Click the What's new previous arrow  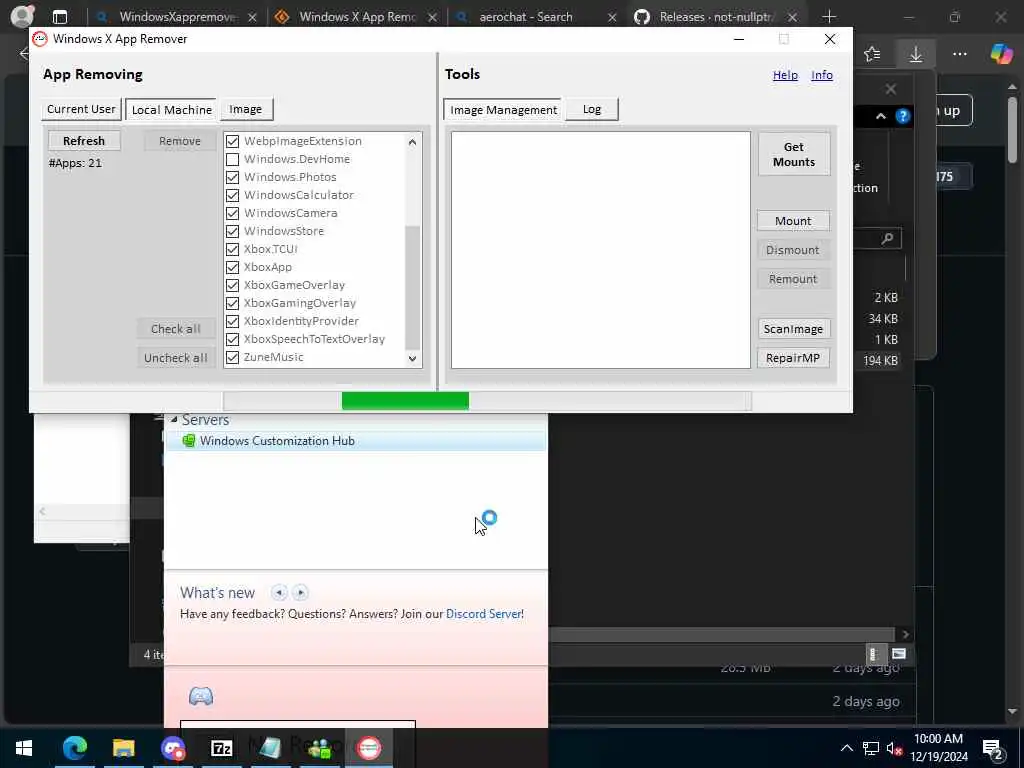point(279,592)
